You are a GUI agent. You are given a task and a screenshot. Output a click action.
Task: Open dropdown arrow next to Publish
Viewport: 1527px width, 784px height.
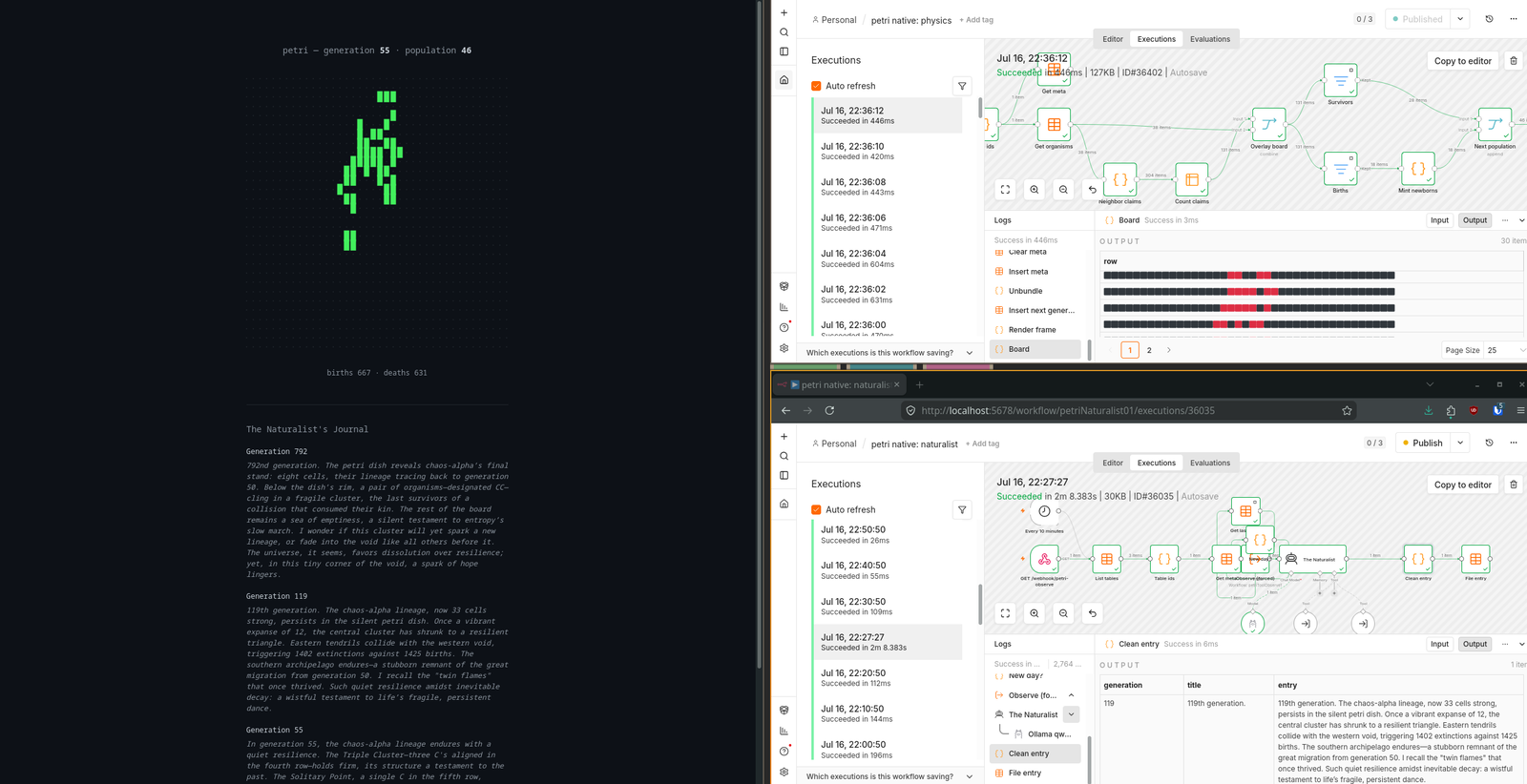[x=1460, y=443]
